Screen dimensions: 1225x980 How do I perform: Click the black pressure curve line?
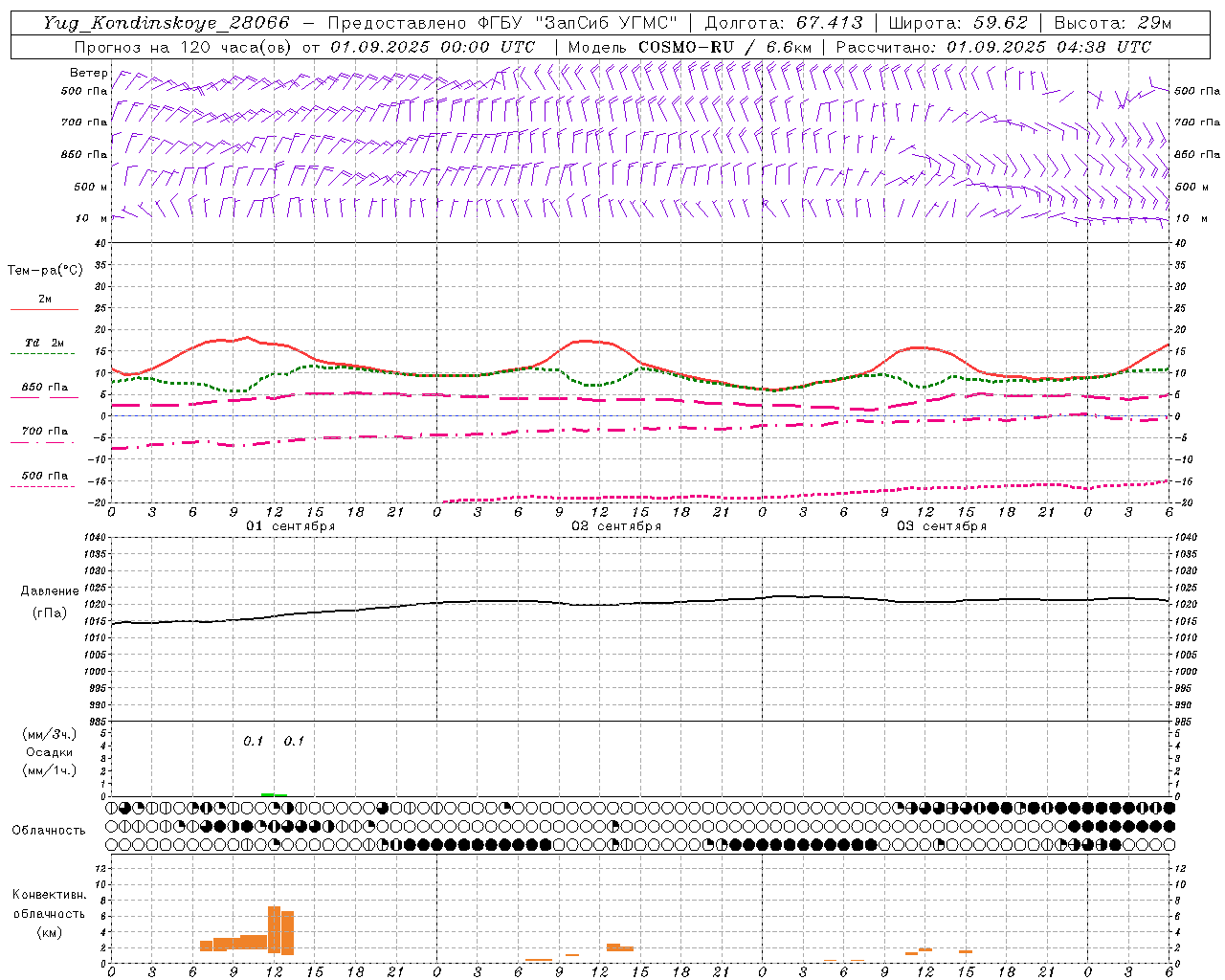(x=640, y=603)
